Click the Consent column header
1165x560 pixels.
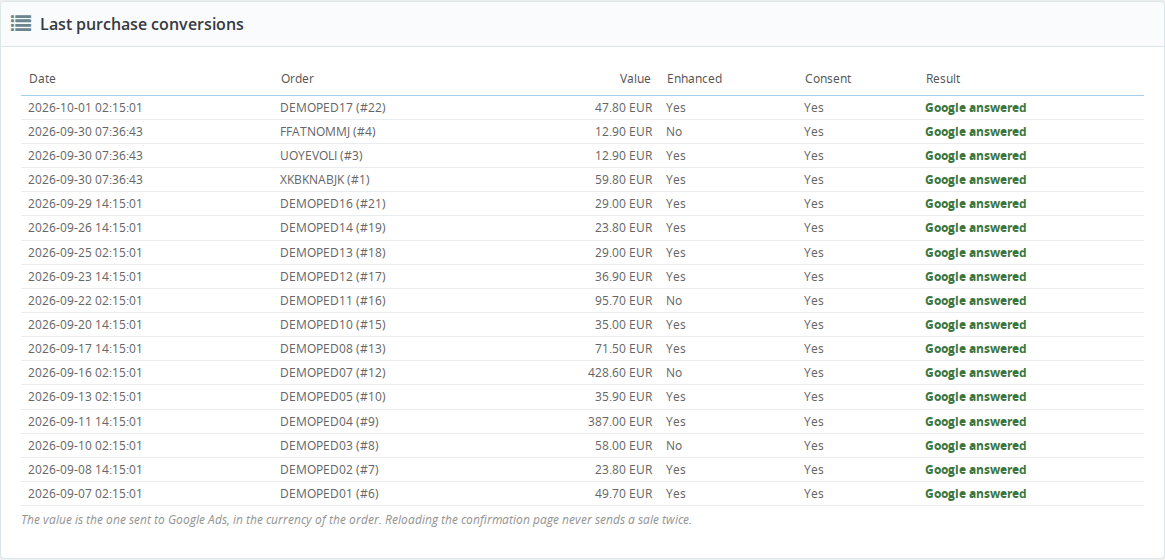click(828, 79)
